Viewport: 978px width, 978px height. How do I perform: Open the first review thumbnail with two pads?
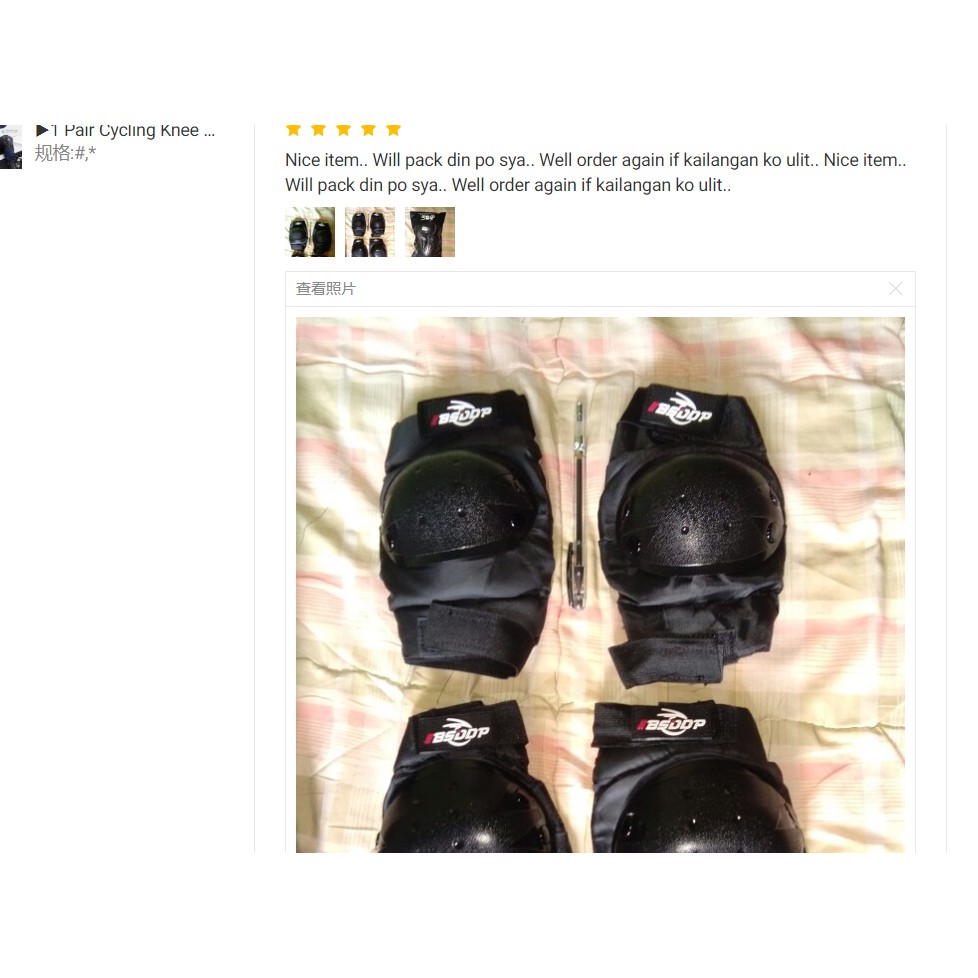pos(310,232)
